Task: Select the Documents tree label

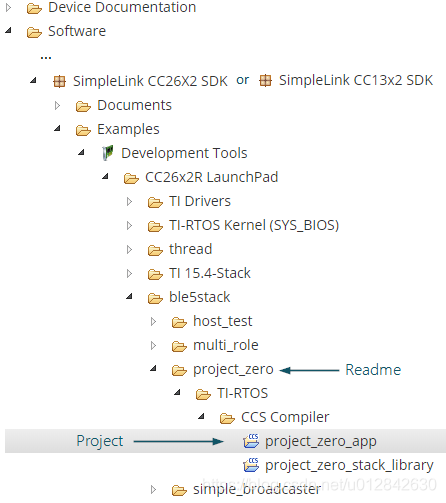Action: pos(134,105)
